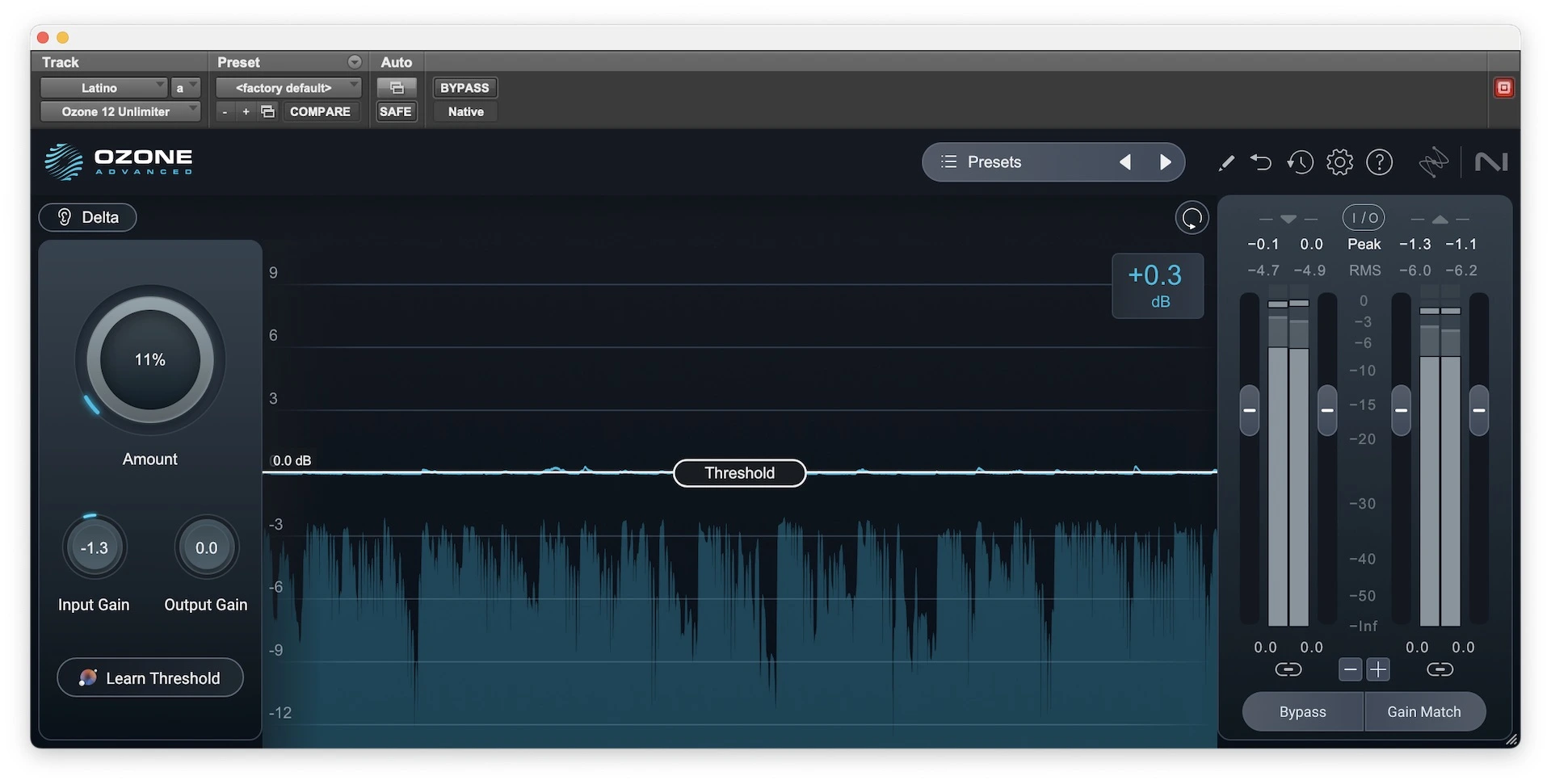This screenshot has width=1551, height=784.
Task: Open the undo history clock icon
Action: coord(1300,162)
